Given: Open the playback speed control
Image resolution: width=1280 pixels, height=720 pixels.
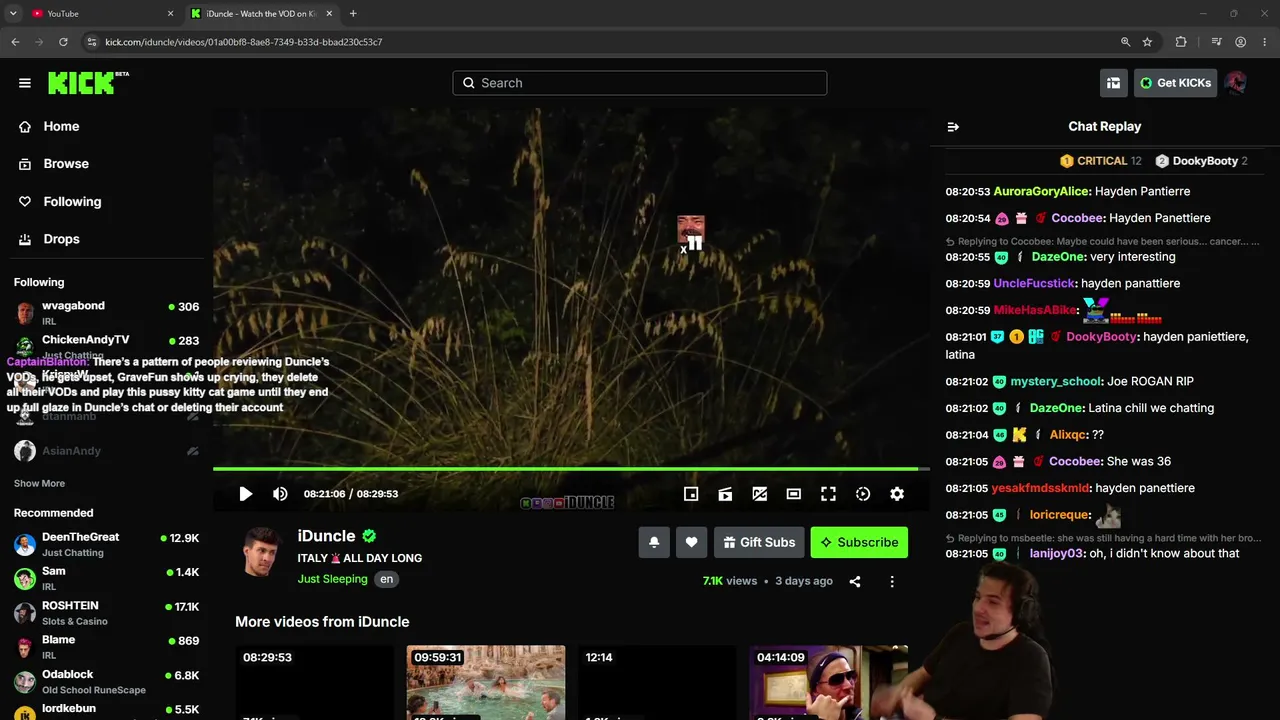Looking at the screenshot, I should (863, 494).
